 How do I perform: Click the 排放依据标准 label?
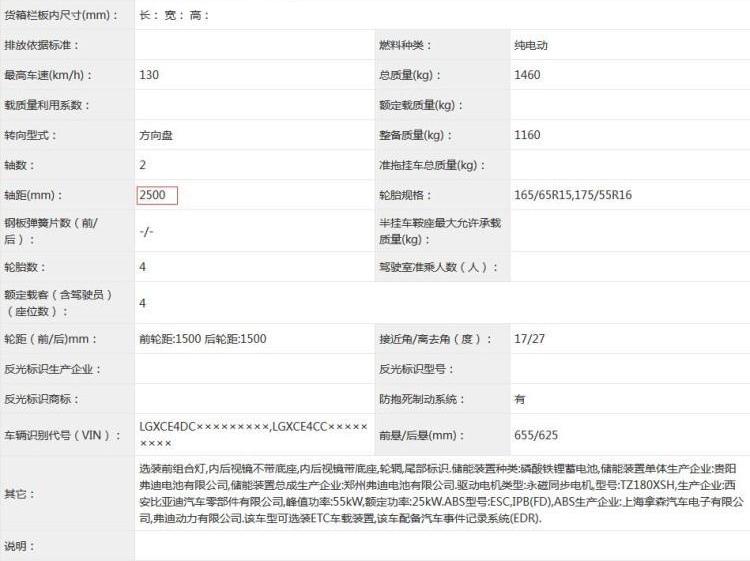pyautogui.click(x=42, y=45)
